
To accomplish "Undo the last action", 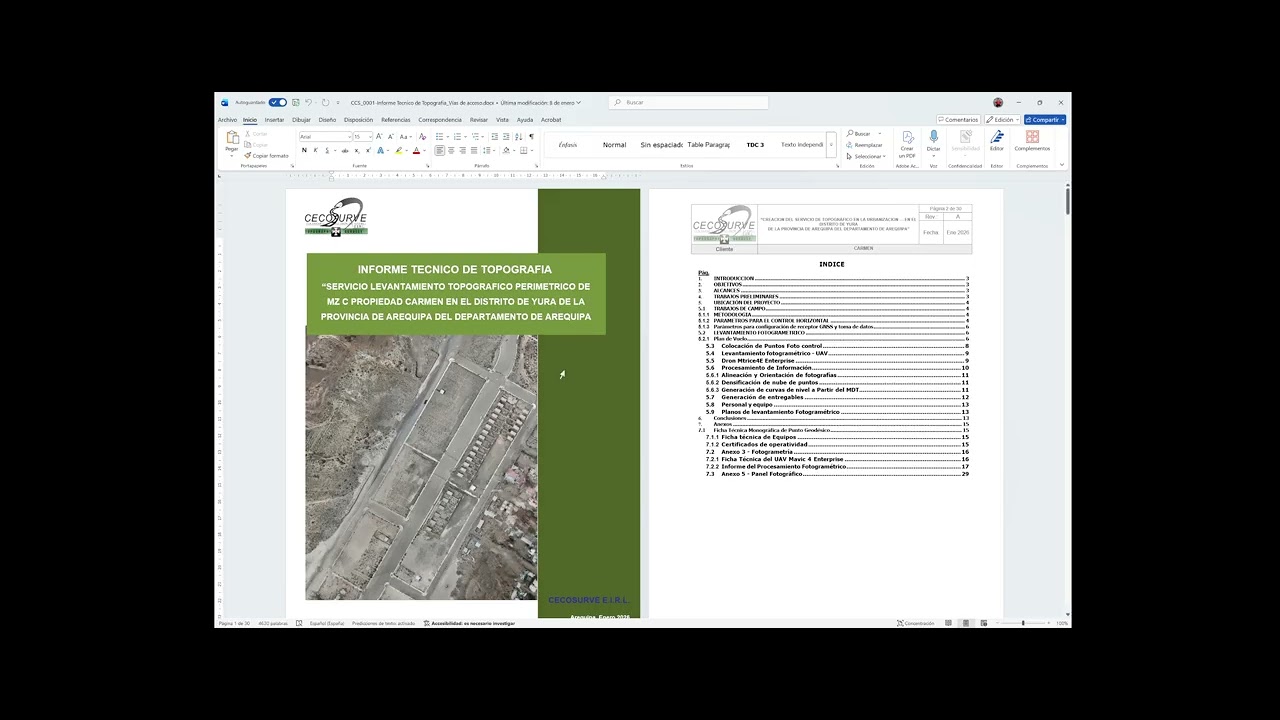I will [308, 102].
